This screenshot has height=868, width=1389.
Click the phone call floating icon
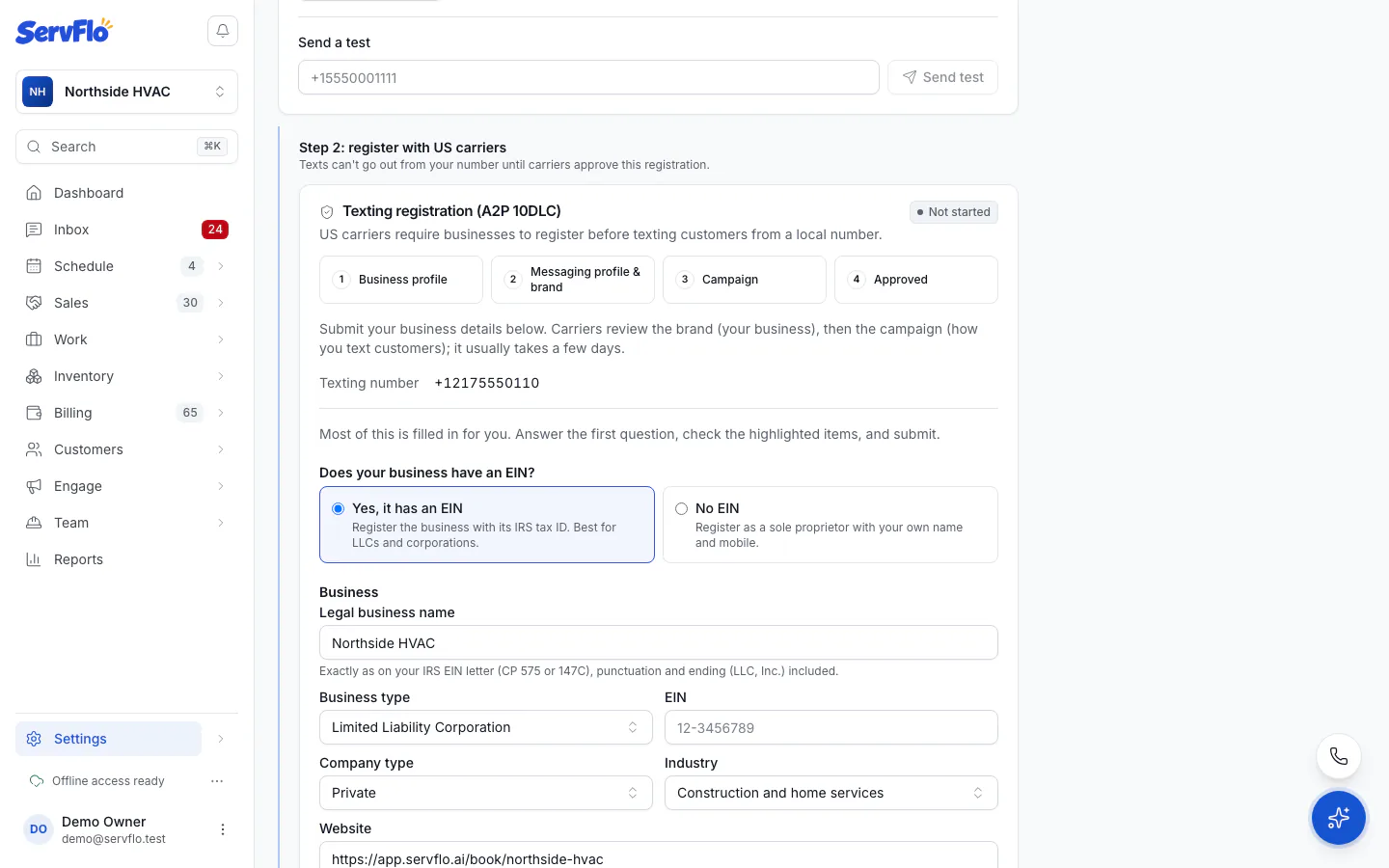[x=1339, y=756]
